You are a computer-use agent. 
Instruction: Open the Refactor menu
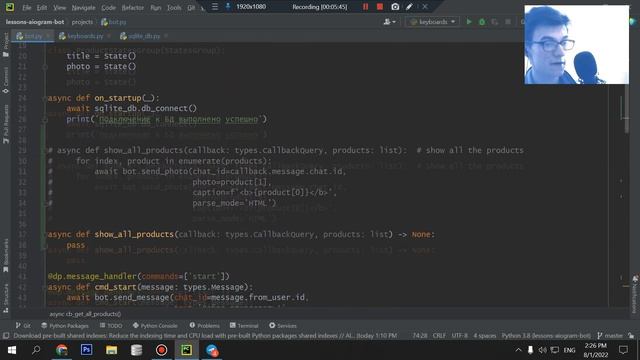(133, 7)
